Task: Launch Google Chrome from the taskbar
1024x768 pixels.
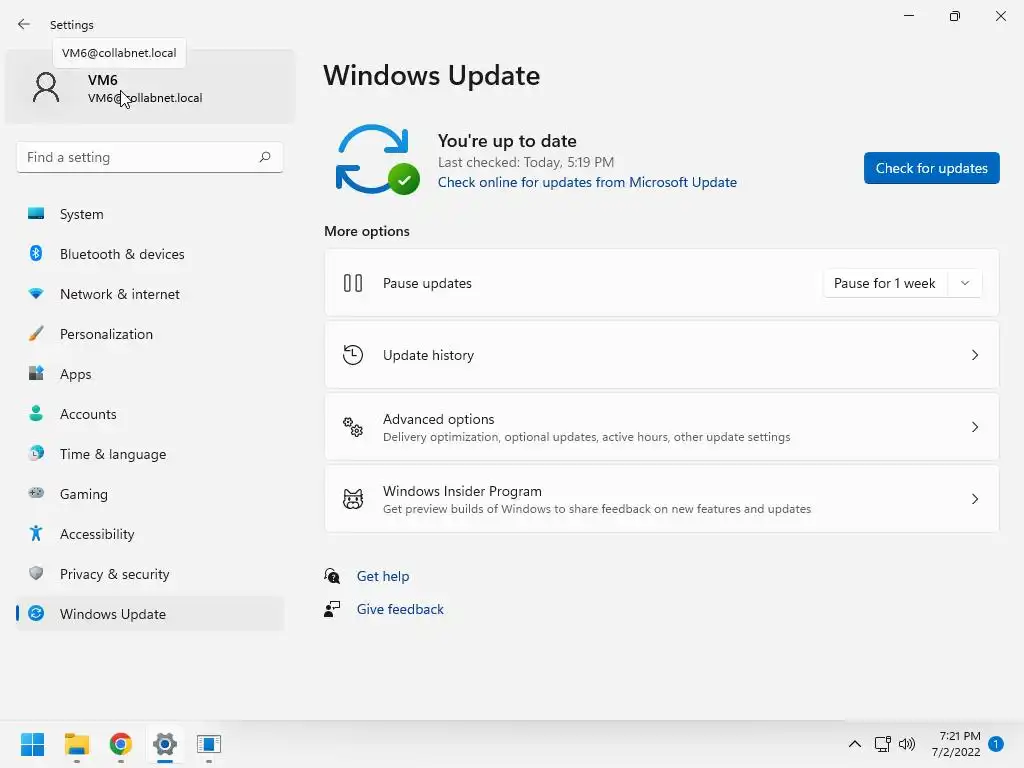Action: click(121, 744)
